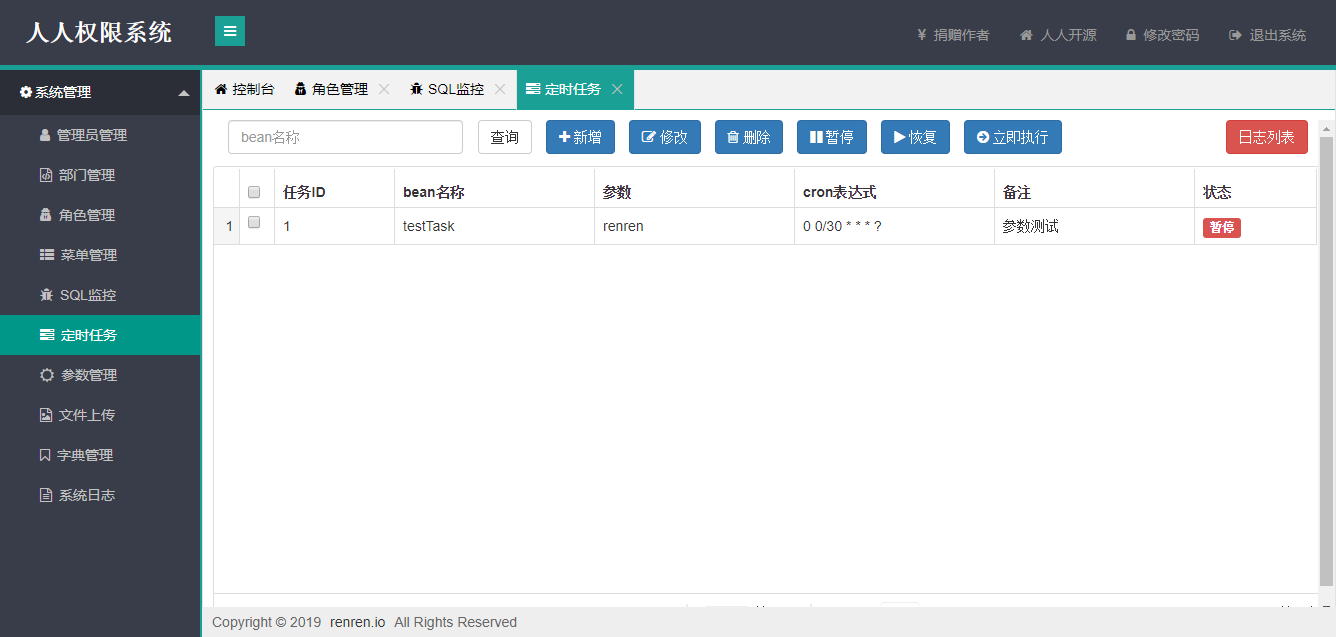Click the 立即执行 button
This screenshot has height=637, width=1336.
[x=1013, y=137]
